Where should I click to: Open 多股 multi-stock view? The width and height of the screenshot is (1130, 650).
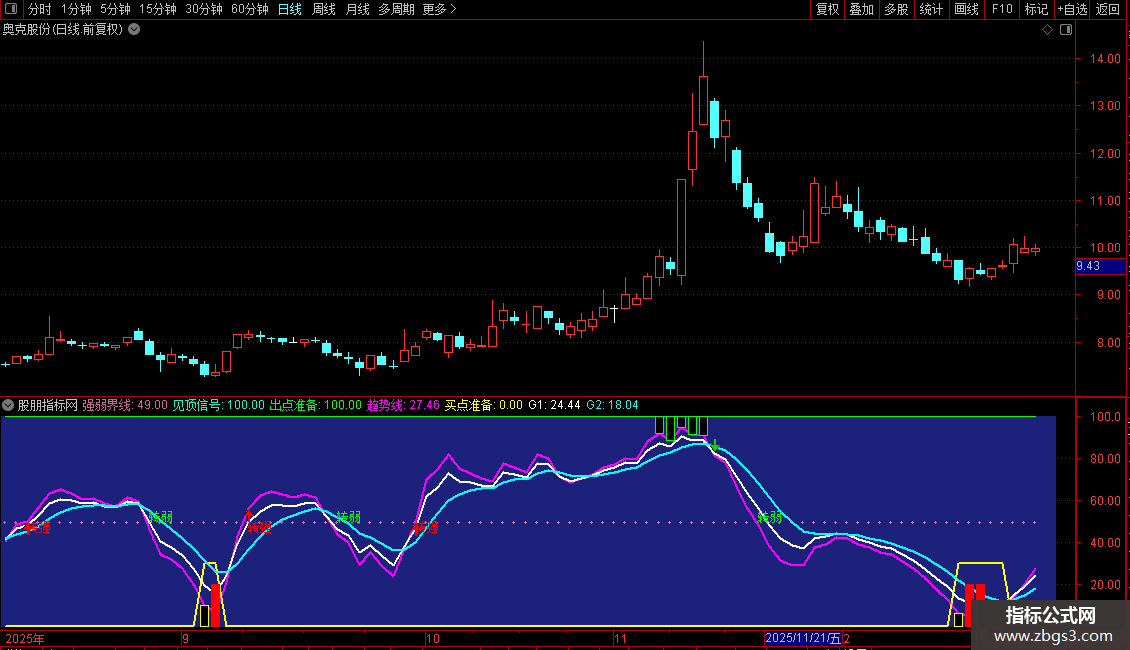click(896, 9)
